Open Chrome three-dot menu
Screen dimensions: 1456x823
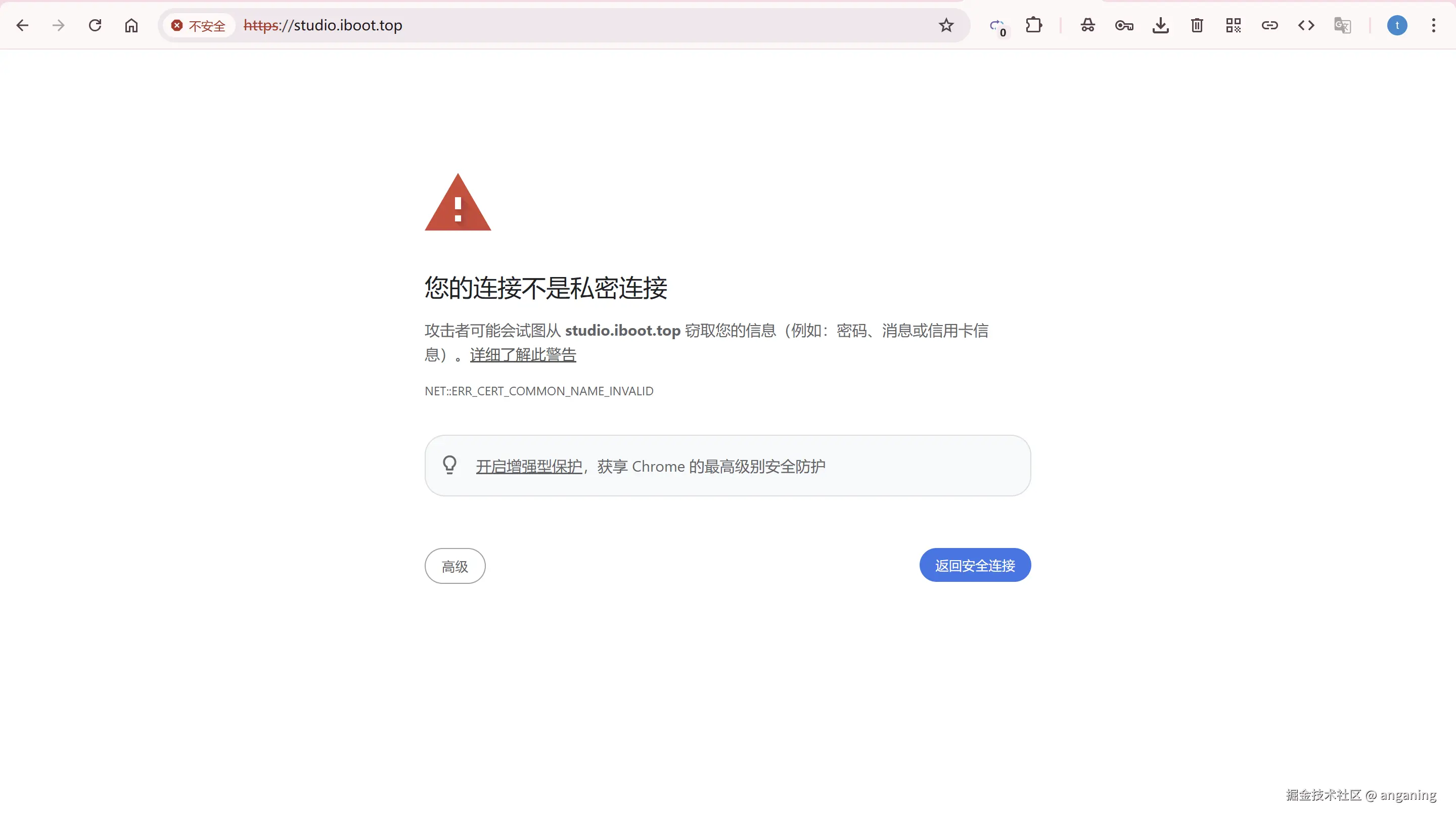(1433, 25)
